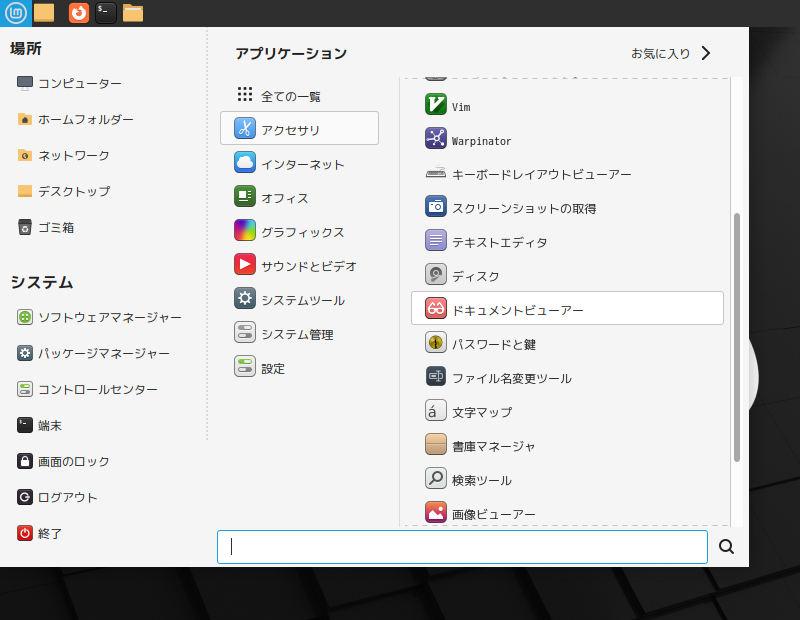
Task: Select the サウンドとビデオ category
Action: [x=299, y=265]
